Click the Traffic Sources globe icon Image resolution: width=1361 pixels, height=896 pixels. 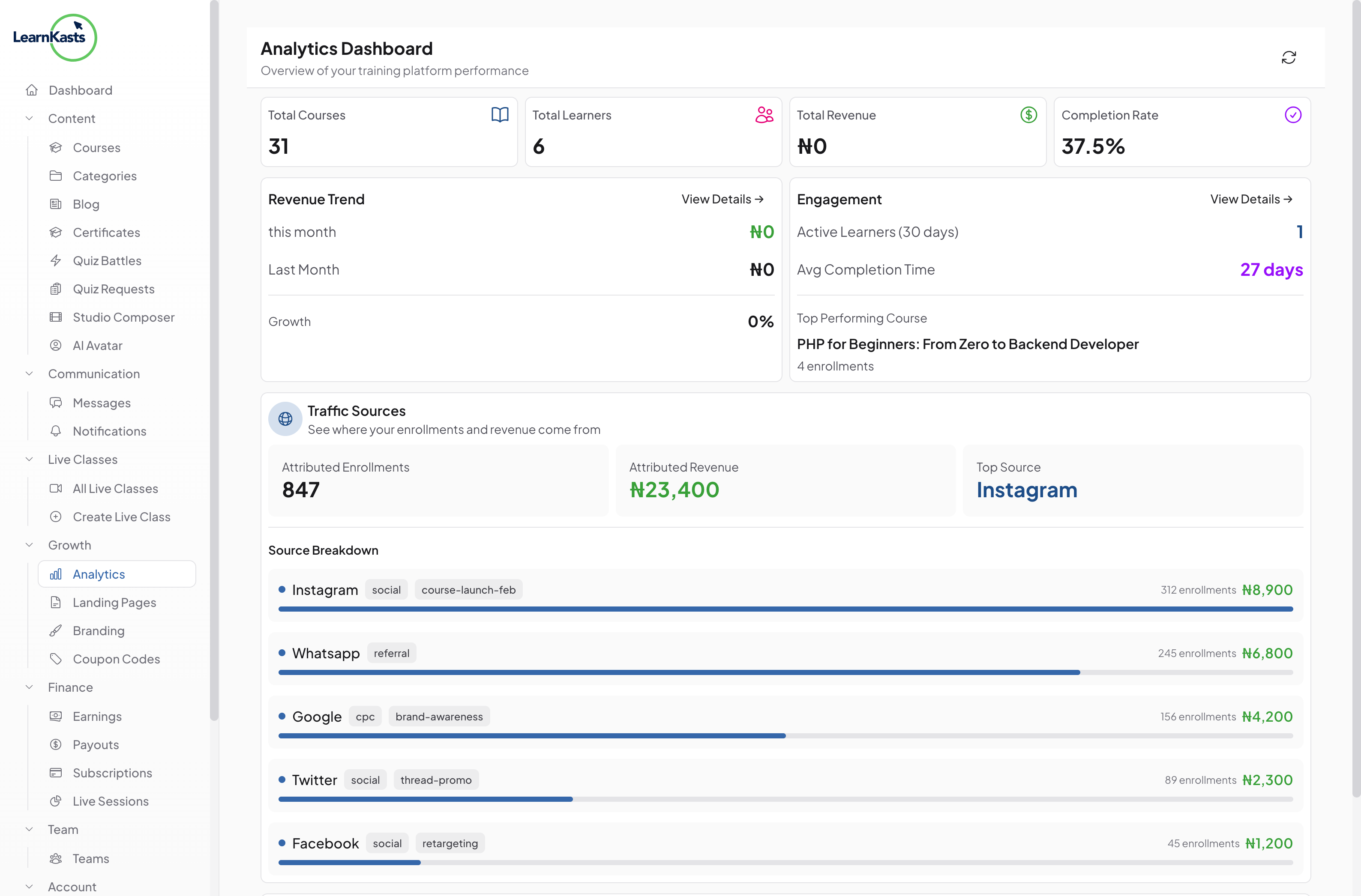pos(285,418)
